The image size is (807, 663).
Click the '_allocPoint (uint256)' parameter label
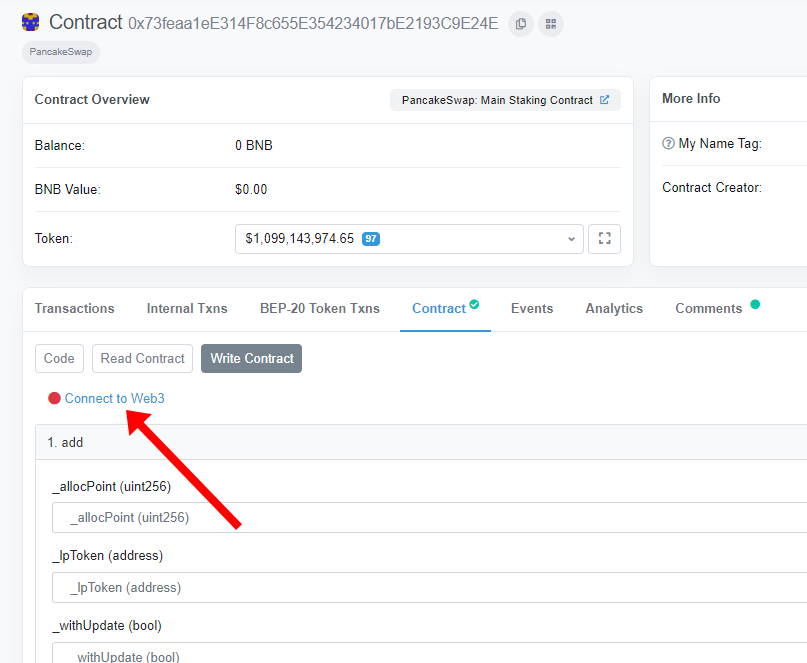point(112,486)
